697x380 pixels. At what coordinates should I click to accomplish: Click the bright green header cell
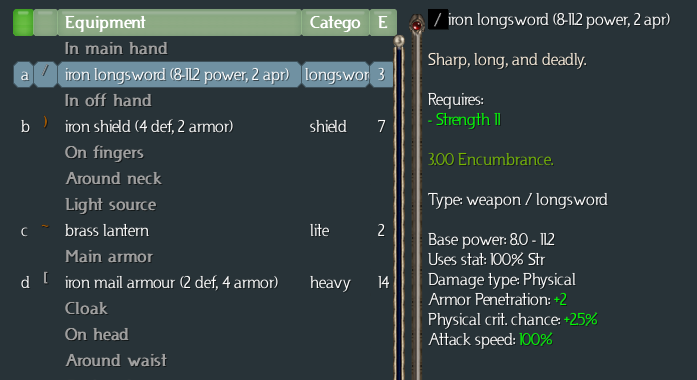[x=23, y=22]
